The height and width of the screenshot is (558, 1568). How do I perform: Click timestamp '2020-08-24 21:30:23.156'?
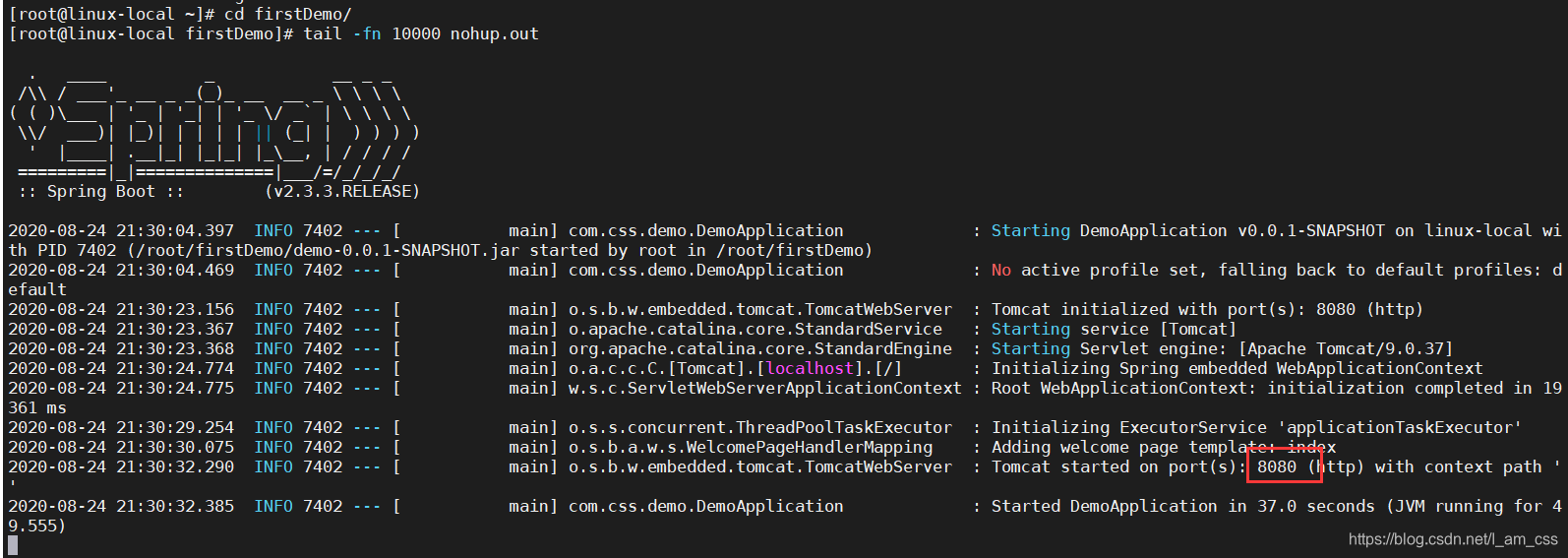(x=121, y=309)
